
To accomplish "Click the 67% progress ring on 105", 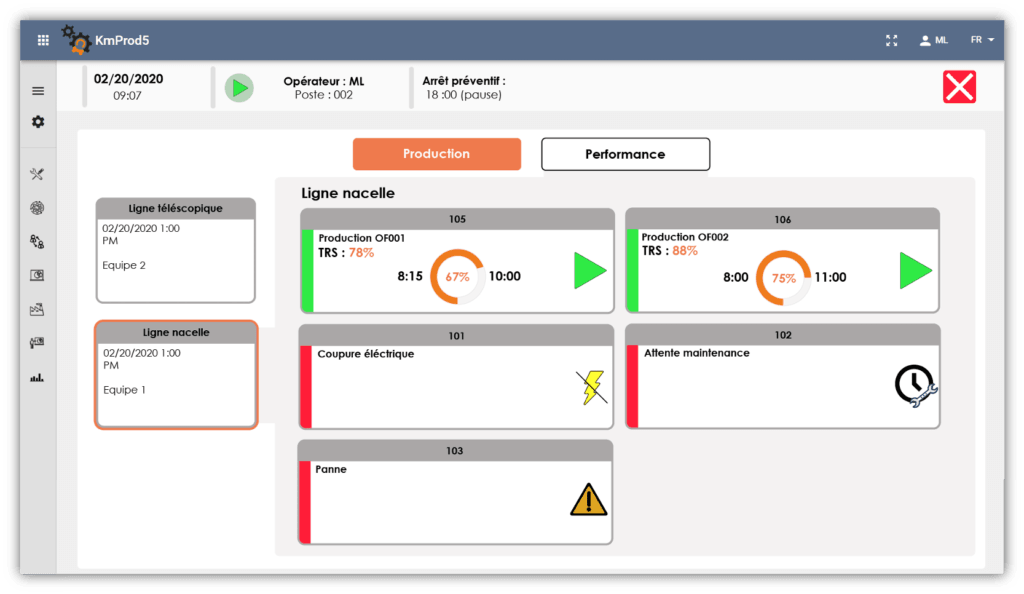I will tap(457, 277).
